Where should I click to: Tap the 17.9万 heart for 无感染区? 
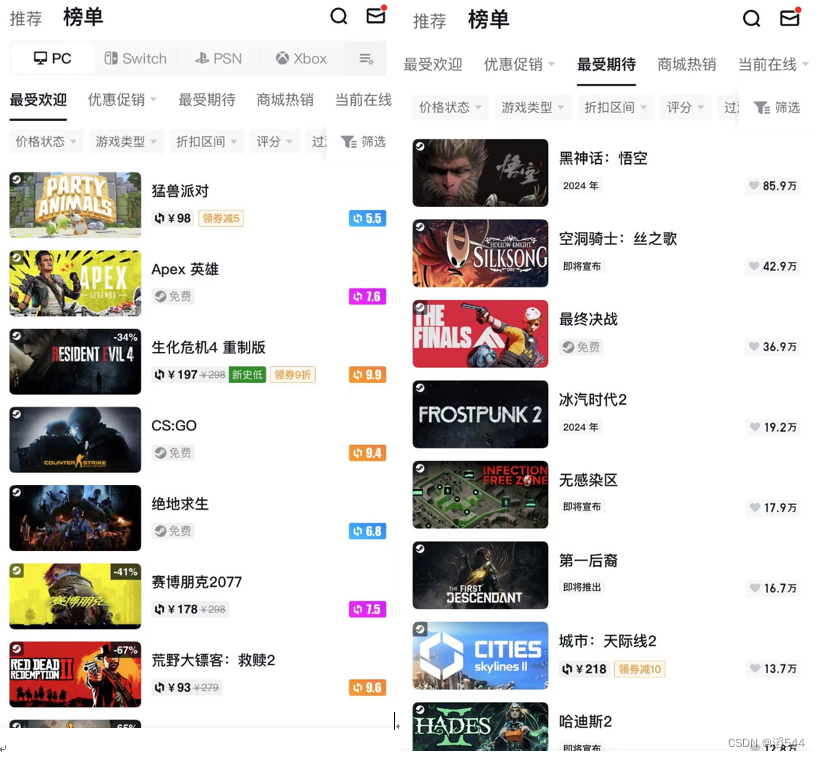772,507
